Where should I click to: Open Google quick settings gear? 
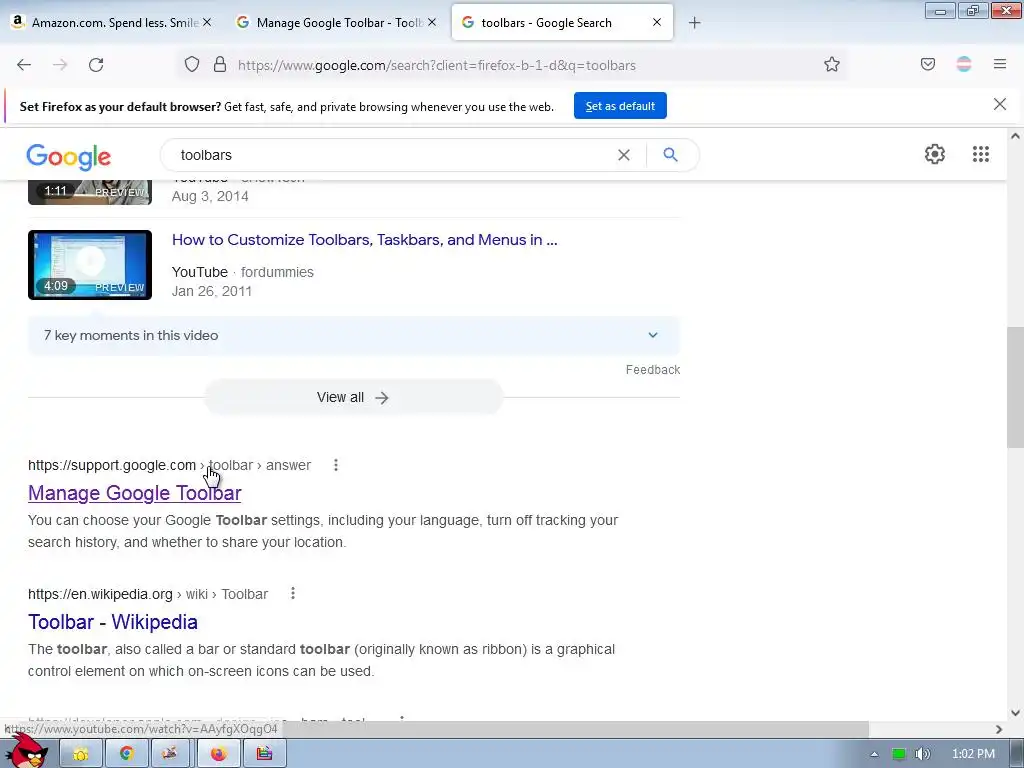click(x=935, y=154)
